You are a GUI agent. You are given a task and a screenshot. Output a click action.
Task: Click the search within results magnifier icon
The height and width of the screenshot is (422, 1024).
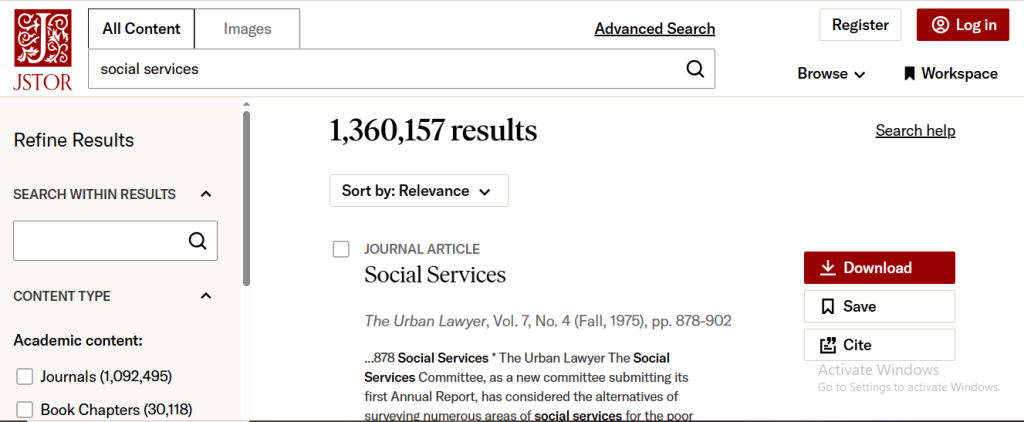tap(197, 240)
